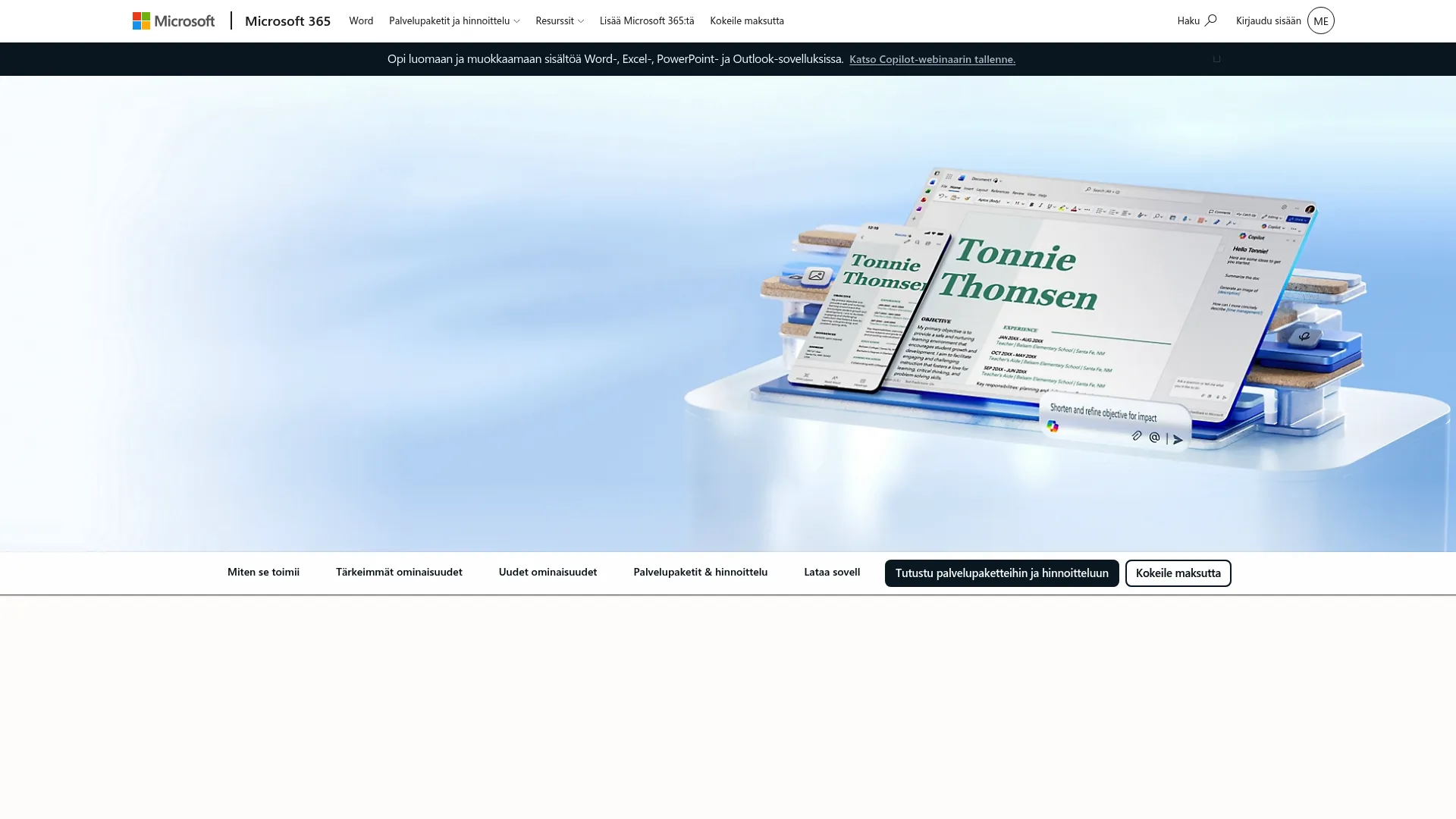Close the Copilot webinar banner
Image resolution: width=1456 pixels, height=819 pixels.
pos(1216,59)
